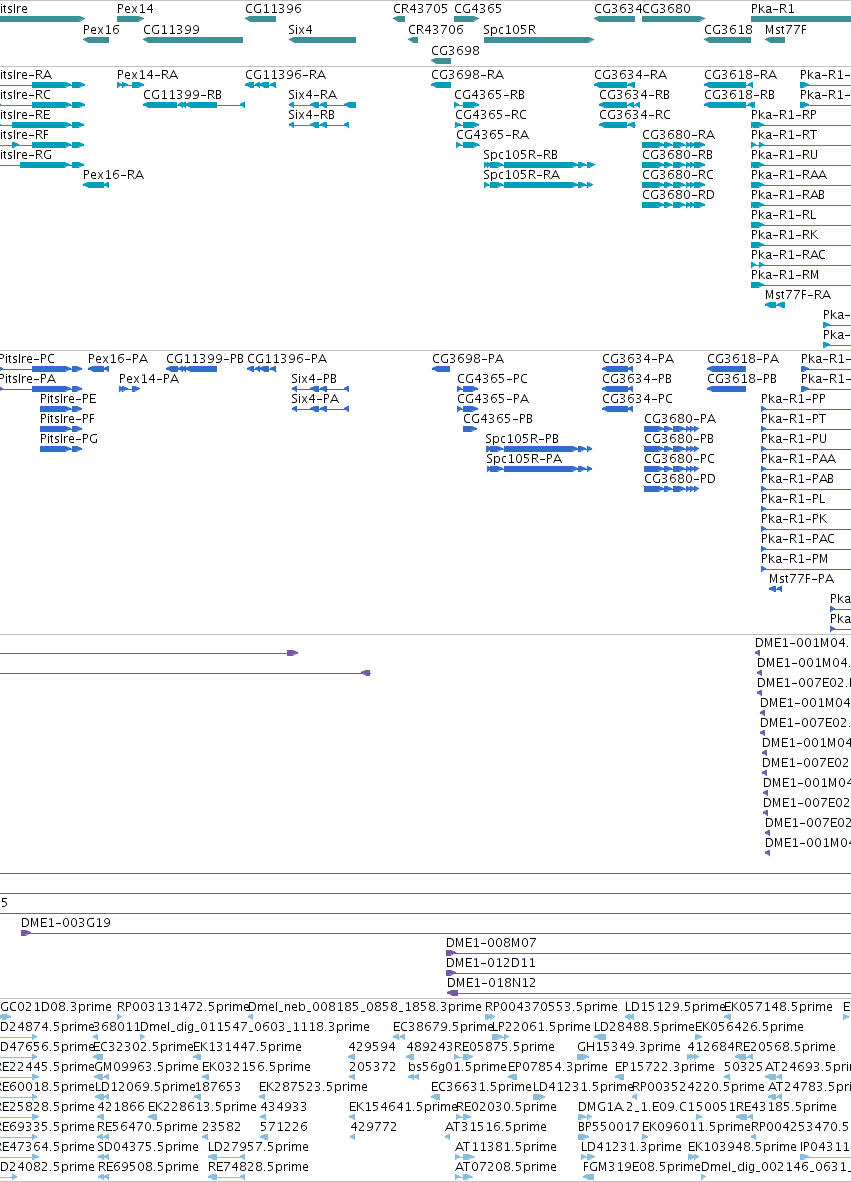Click the Pex16 gene in top track
The width and height of the screenshot is (851, 1182).
click(96, 40)
